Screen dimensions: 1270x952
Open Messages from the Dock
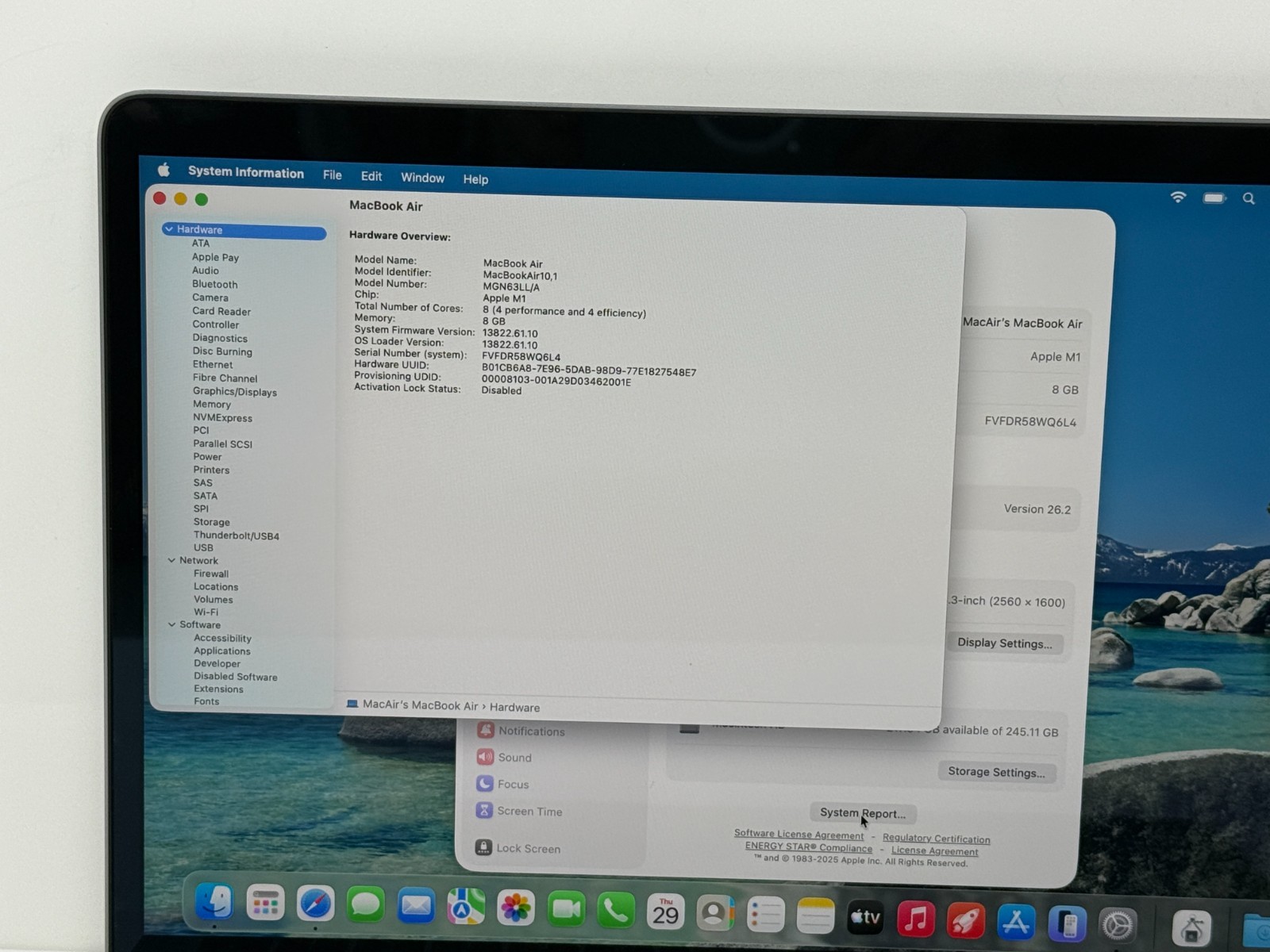365,904
